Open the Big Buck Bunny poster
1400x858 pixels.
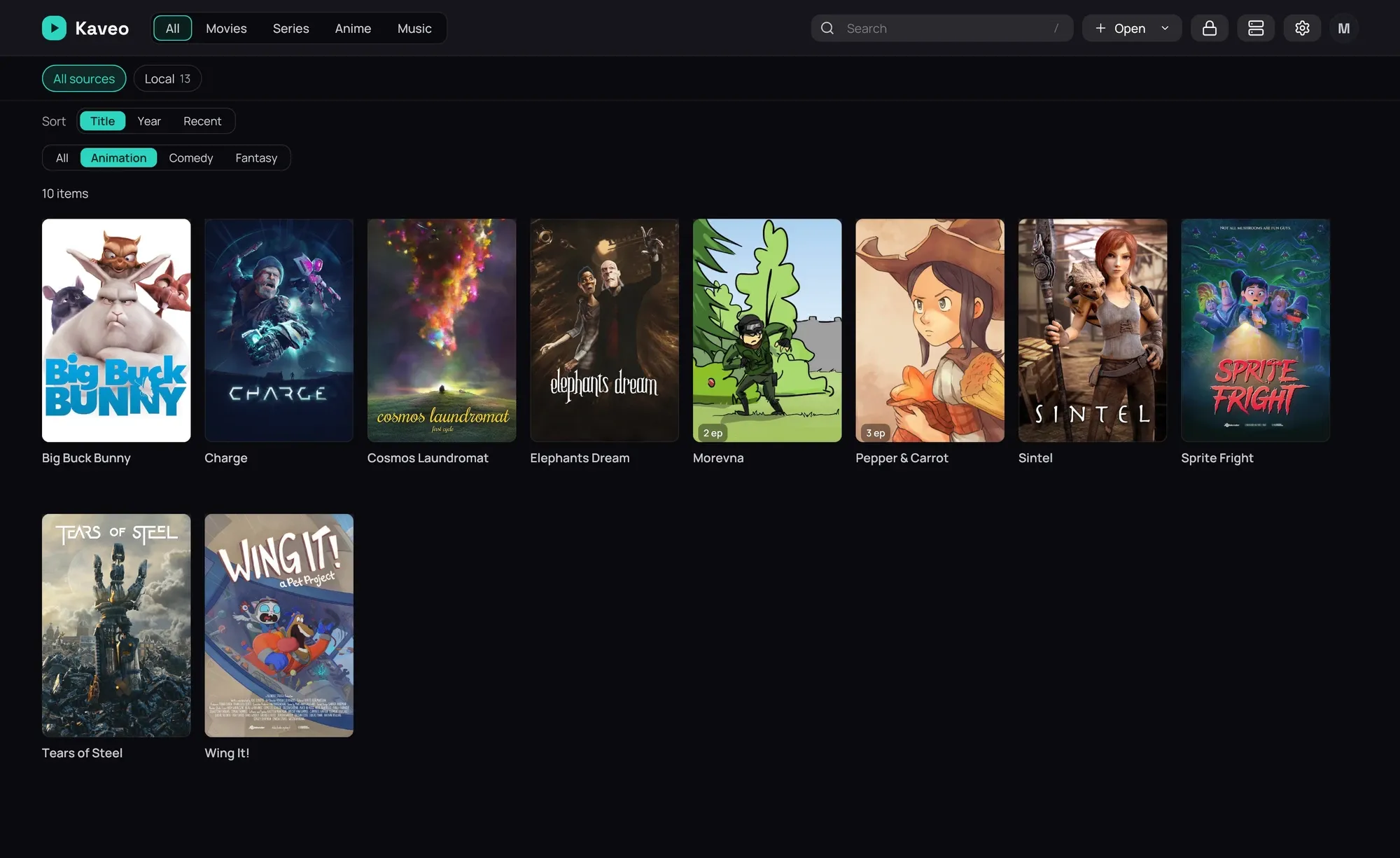coord(116,330)
